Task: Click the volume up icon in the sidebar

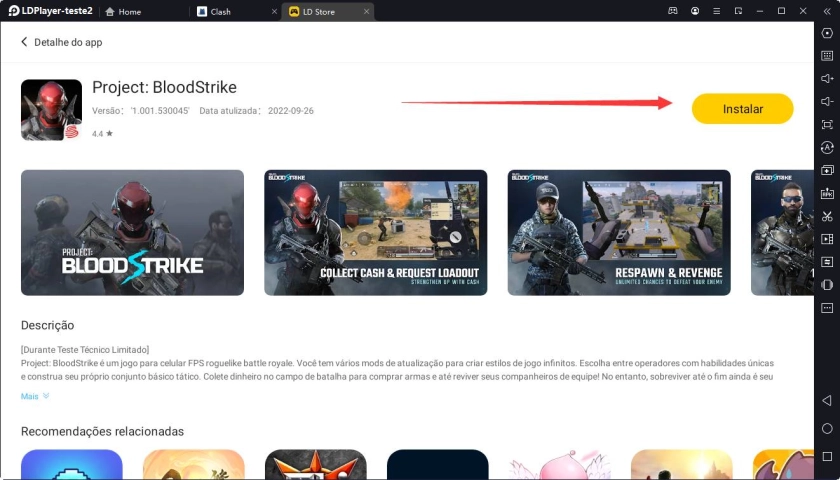Action: pyautogui.click(x=827, y=79)
